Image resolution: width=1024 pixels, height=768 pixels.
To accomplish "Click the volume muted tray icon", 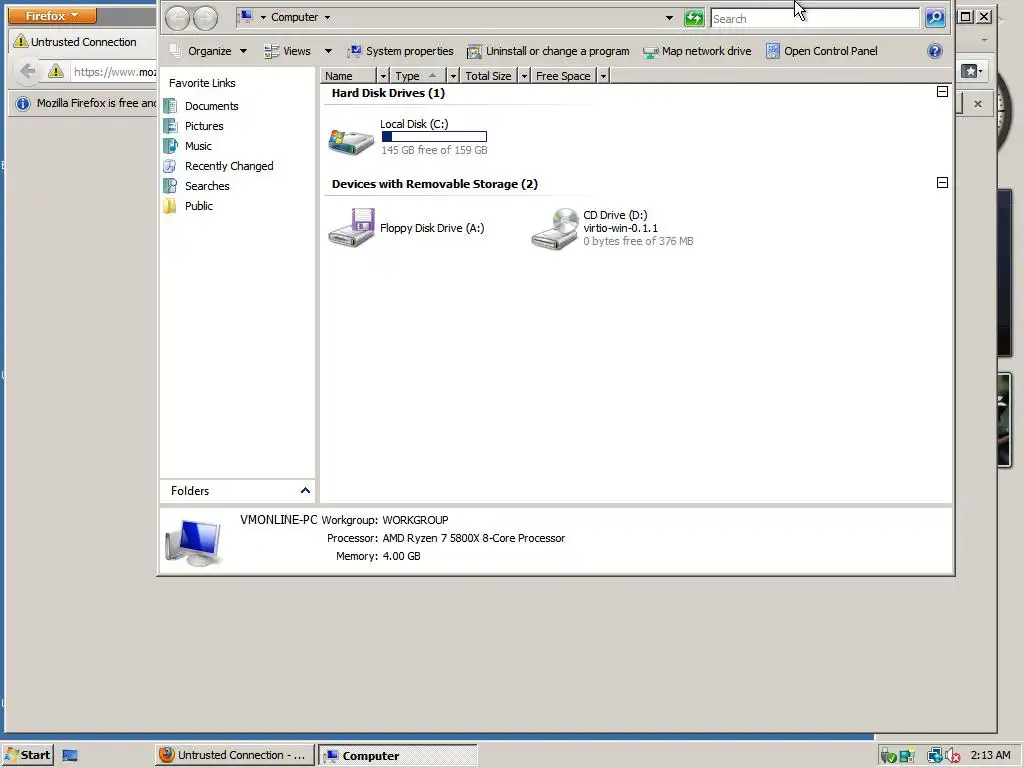I will tap(952, 756).
